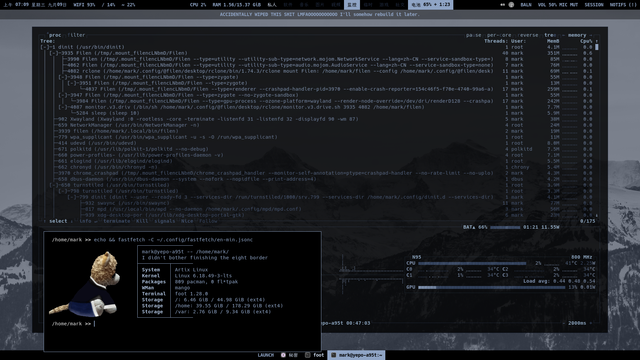Collapse the 798 turnstiled branch
The width and height of the screenshot is (640, 360).
tap(62, 191)
